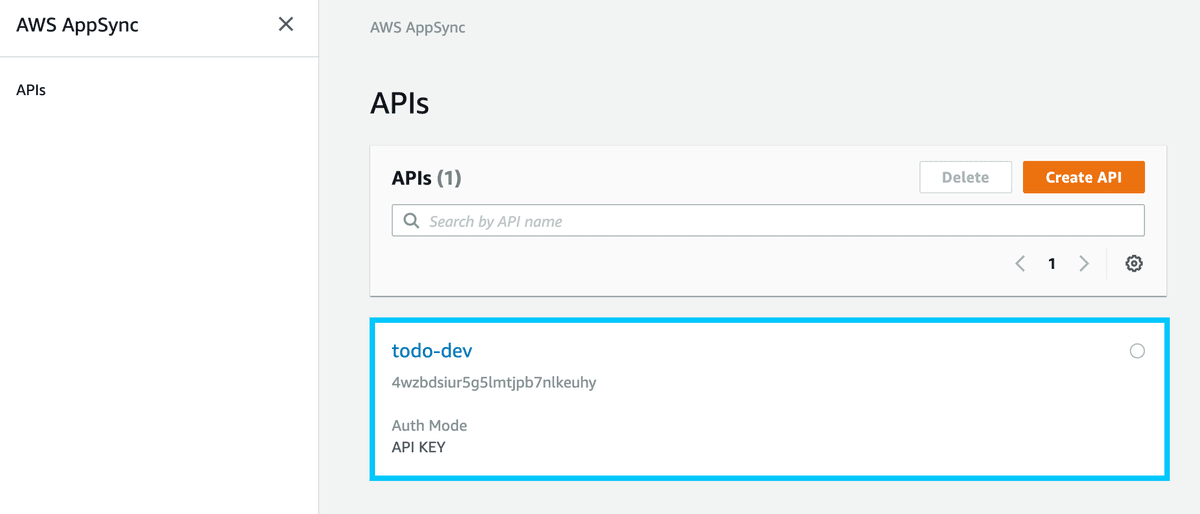Click the AWS AppSync breadcrumb link

tap(418, 27)
